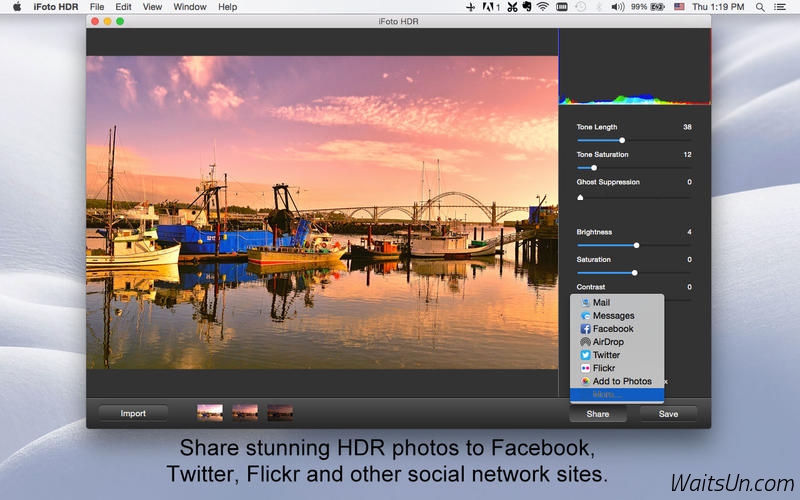This screenshot has height=500, width=800.
Task: Click the Evernote elephant menu bar icon
Action: (x=527, y=7)
